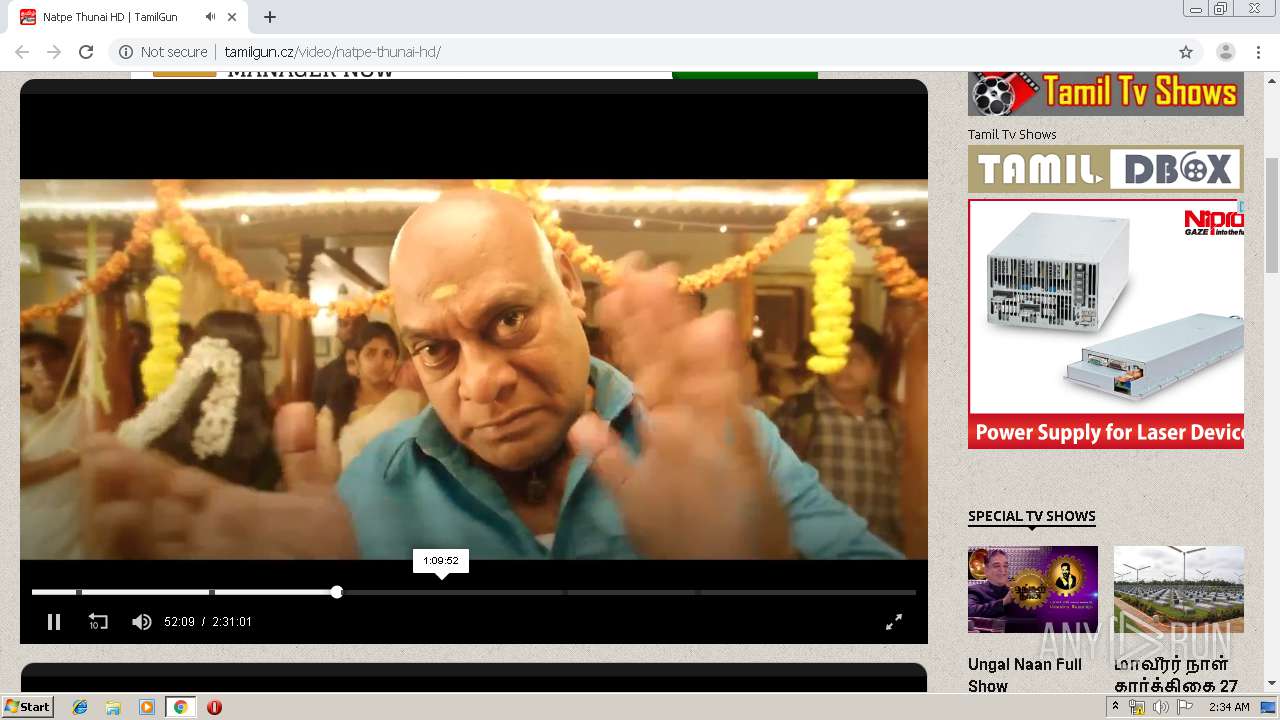Go back in browser history

point(22,52)
